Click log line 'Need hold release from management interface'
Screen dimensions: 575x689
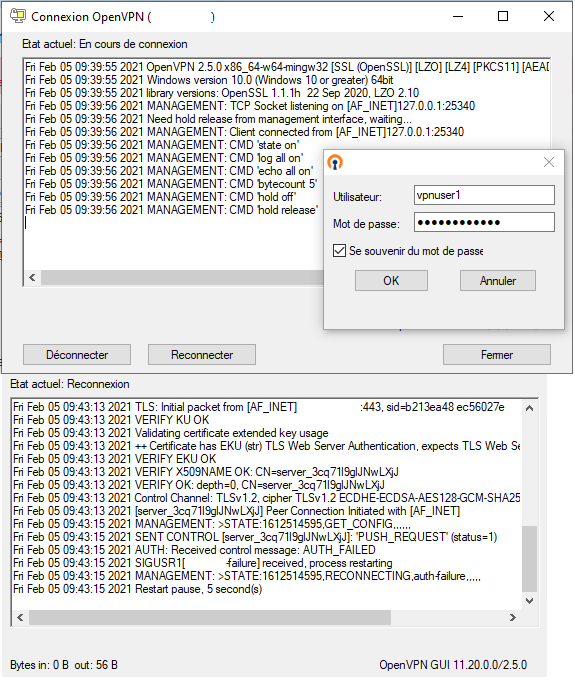[x=219, y=120]
